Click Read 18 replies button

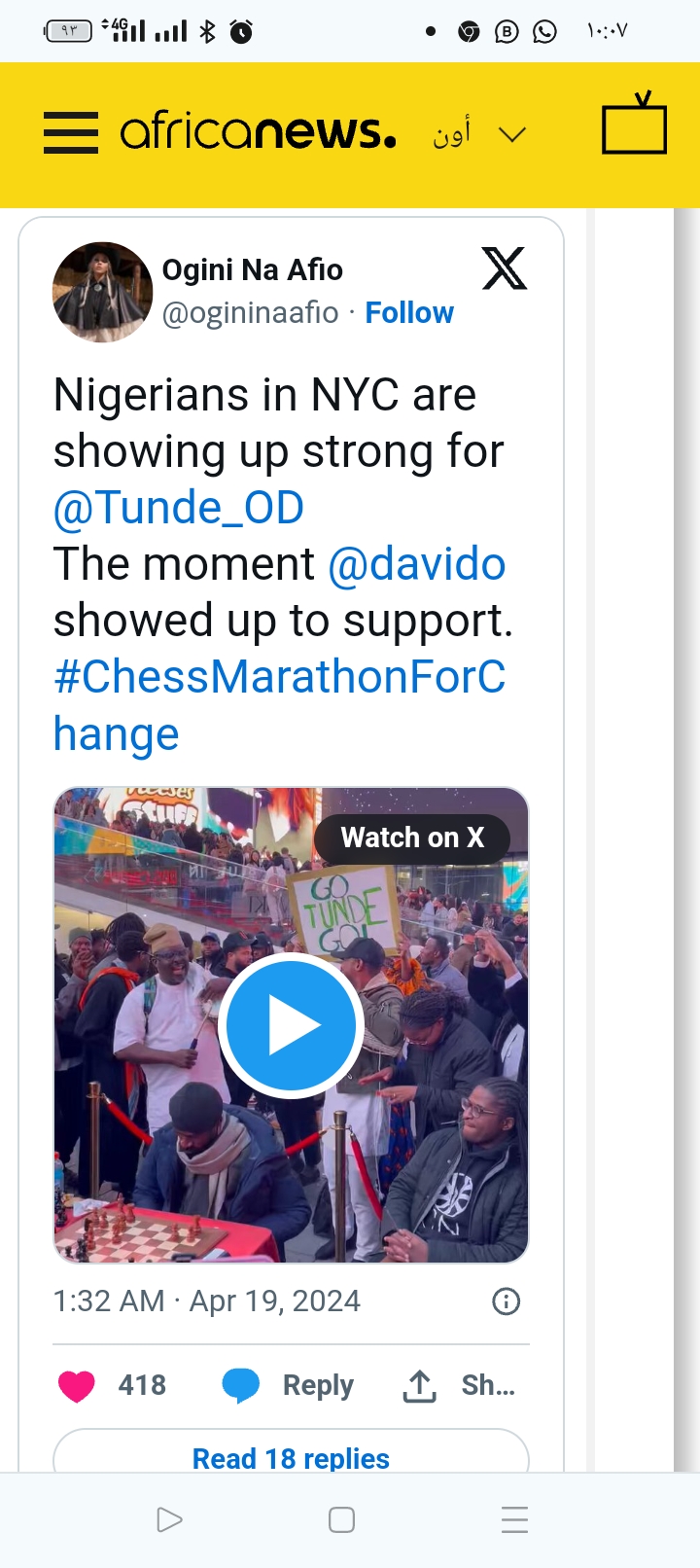[291, 1457]
